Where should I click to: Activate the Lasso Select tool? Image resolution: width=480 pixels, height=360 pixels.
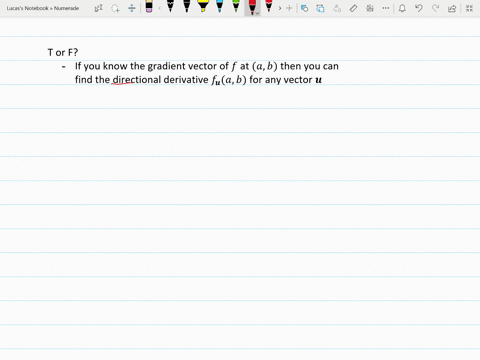point(115,8)
